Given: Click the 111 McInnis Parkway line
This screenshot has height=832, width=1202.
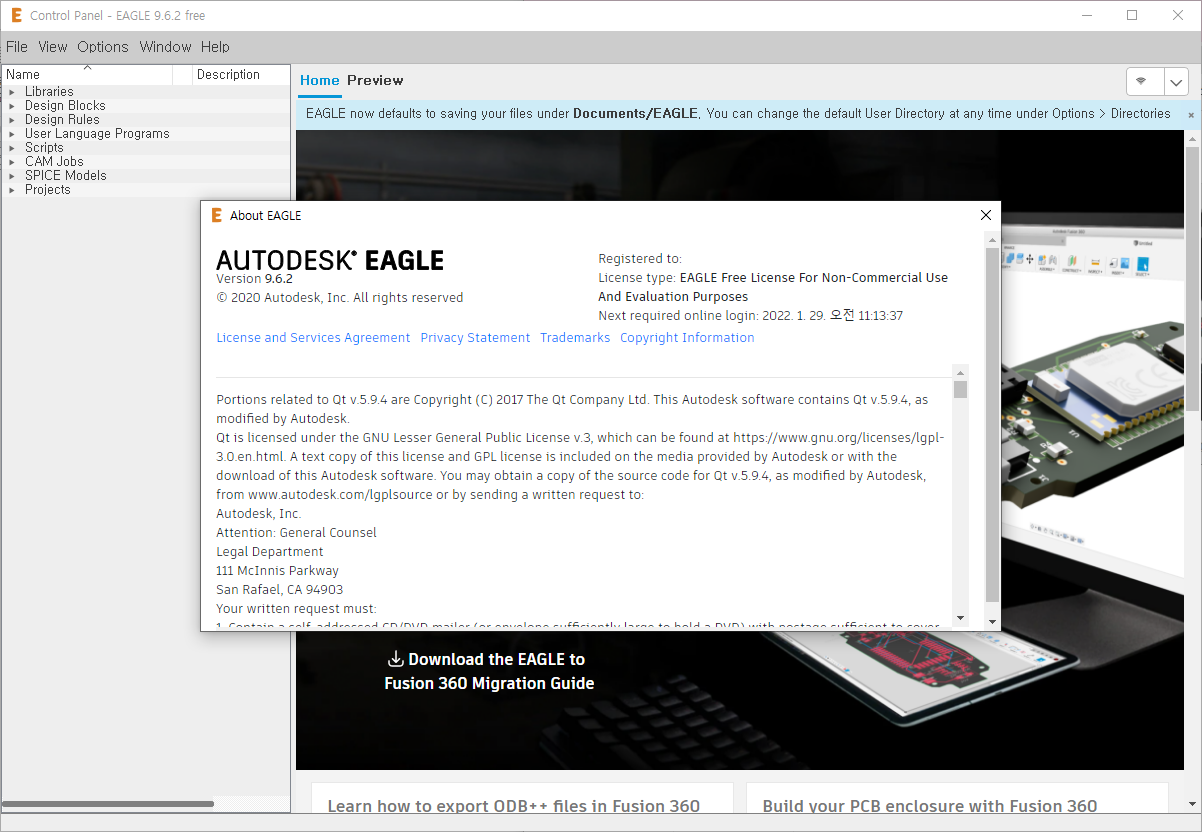Looking at the screenshot, I should [x=277, y=571].
